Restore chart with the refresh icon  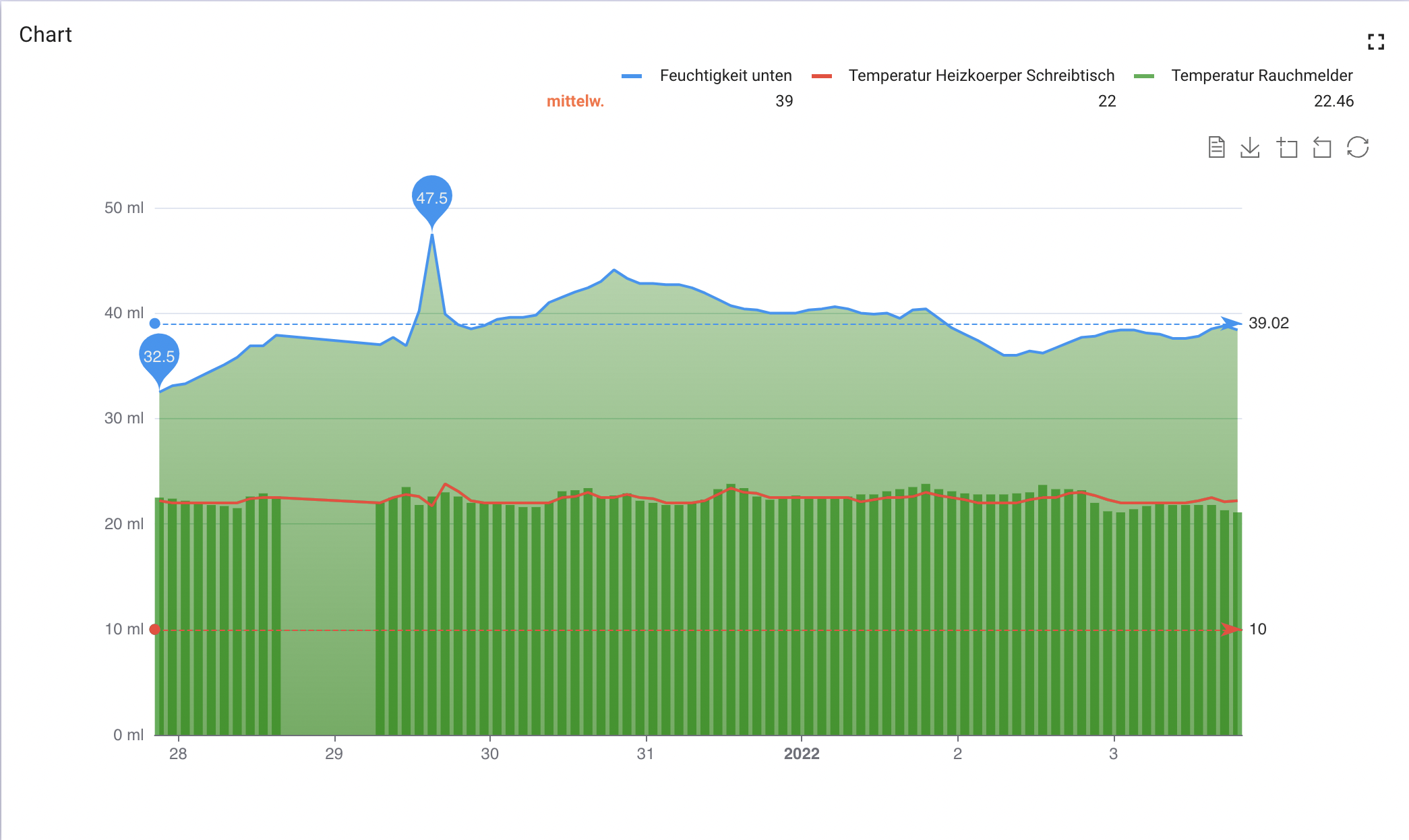tap(1357, 147)
